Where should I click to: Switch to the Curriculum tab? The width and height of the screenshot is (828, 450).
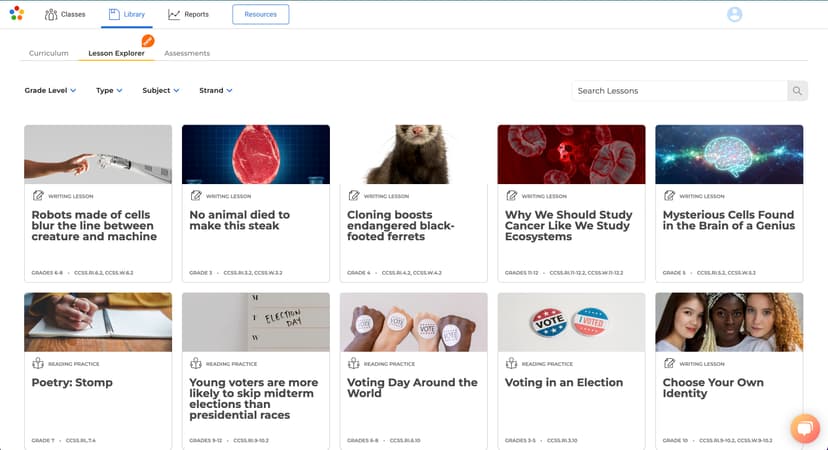(x=49, y=53)
